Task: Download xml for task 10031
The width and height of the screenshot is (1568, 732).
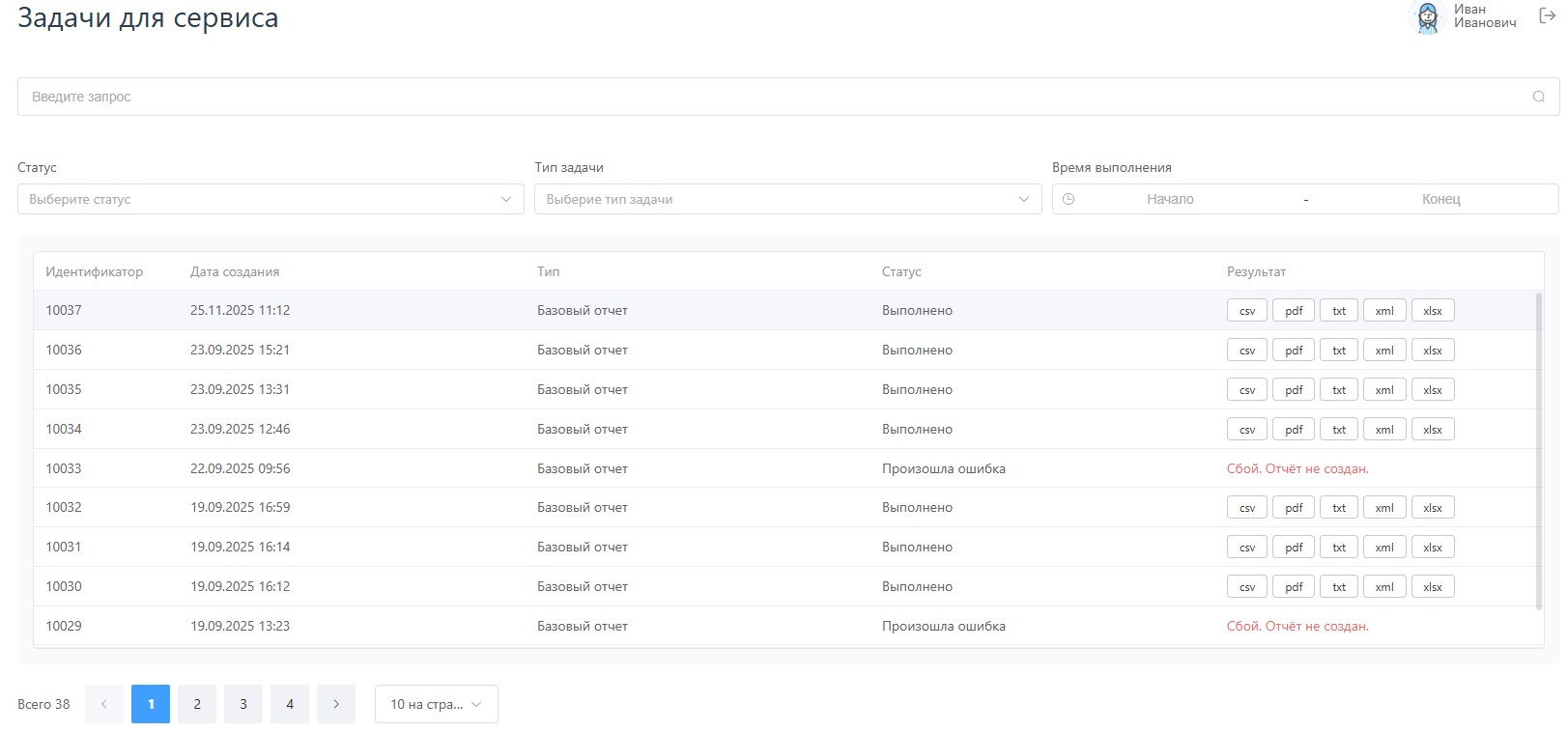Action: tap(1383, 548)
